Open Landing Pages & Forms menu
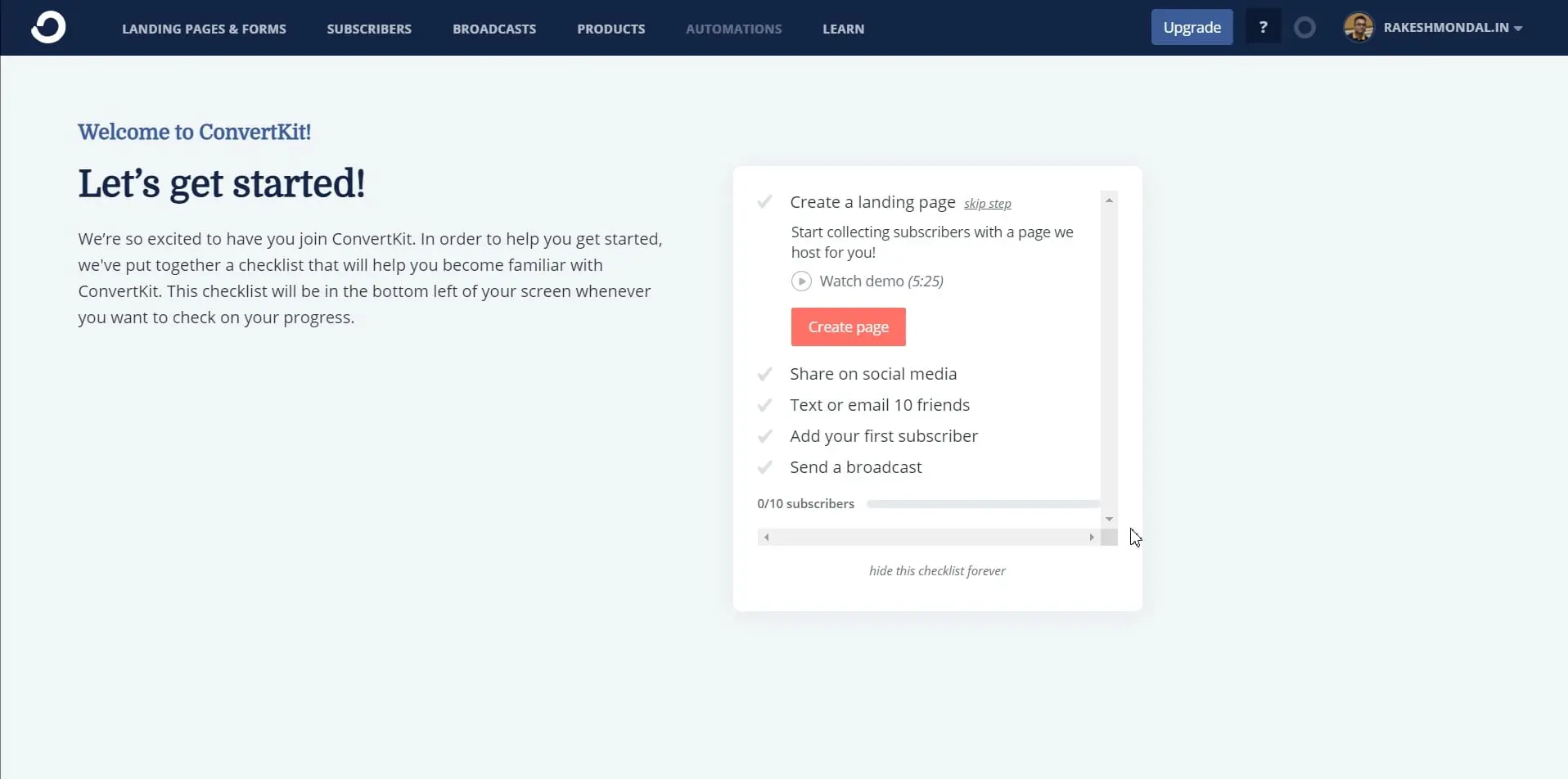 (x=204, y=29)
